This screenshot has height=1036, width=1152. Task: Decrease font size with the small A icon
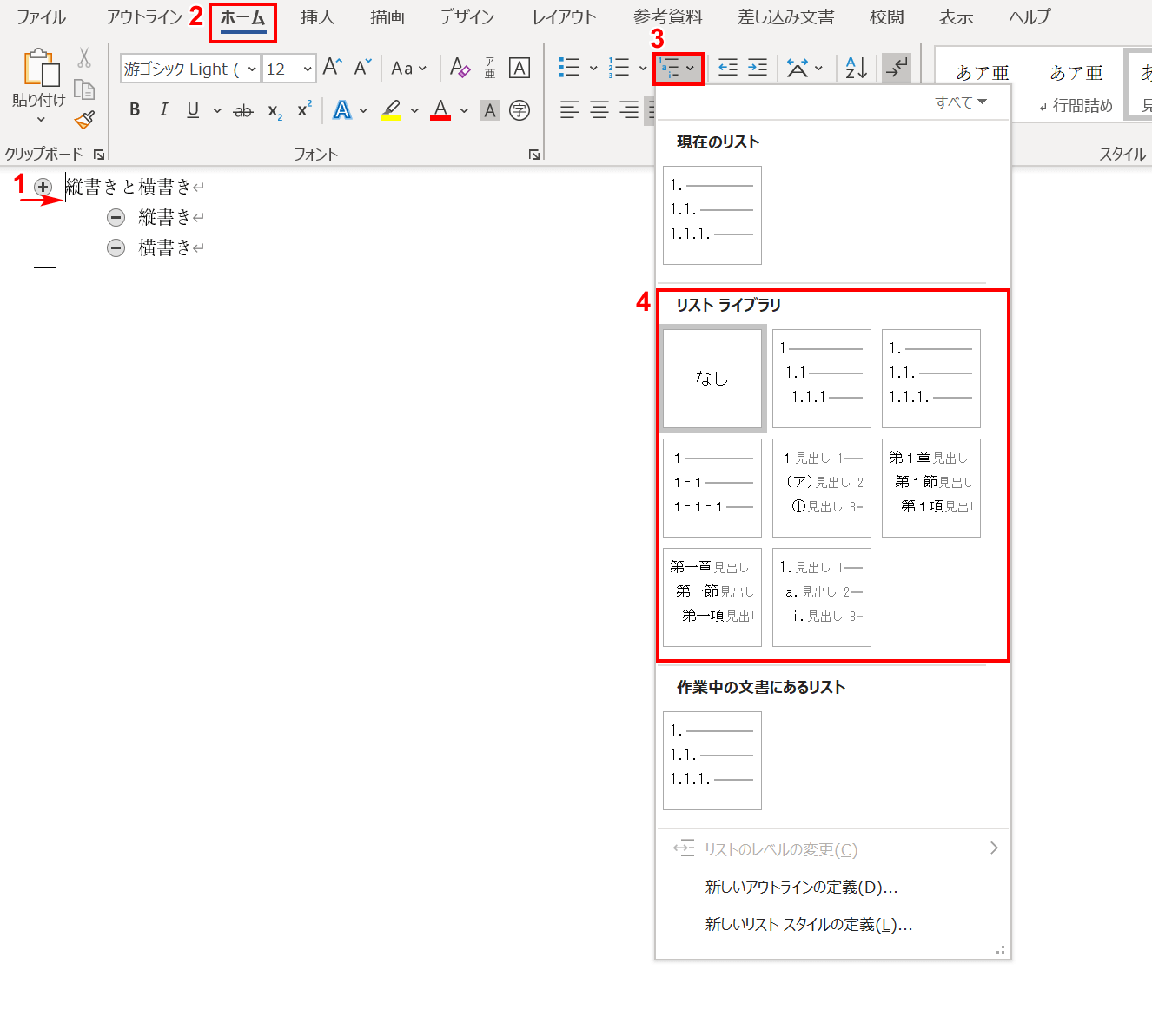[362, 68]
